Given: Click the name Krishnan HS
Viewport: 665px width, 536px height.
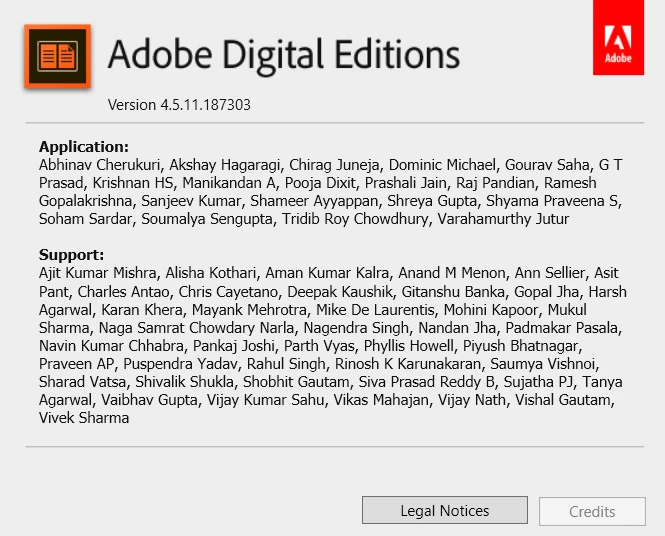Looking at the screenshot, I should point(133,183).
